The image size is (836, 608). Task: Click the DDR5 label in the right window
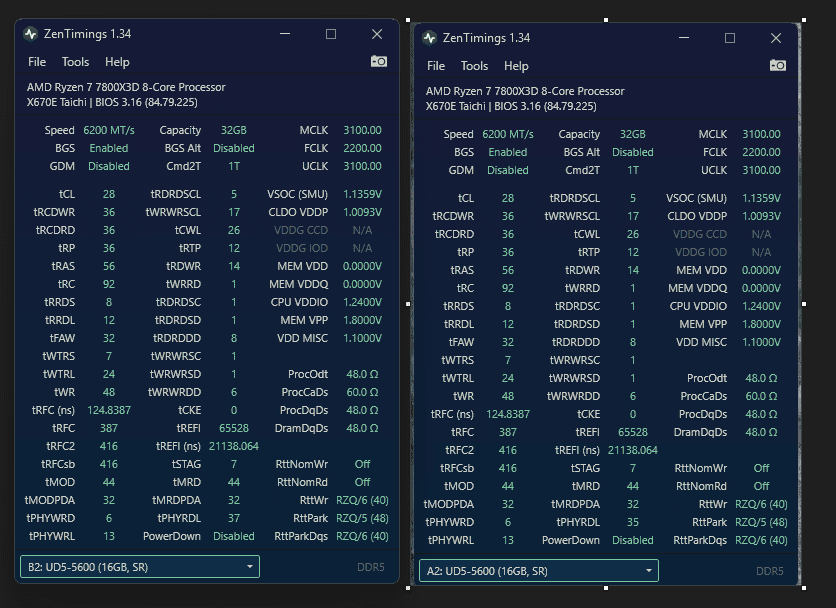click(769, 571)
